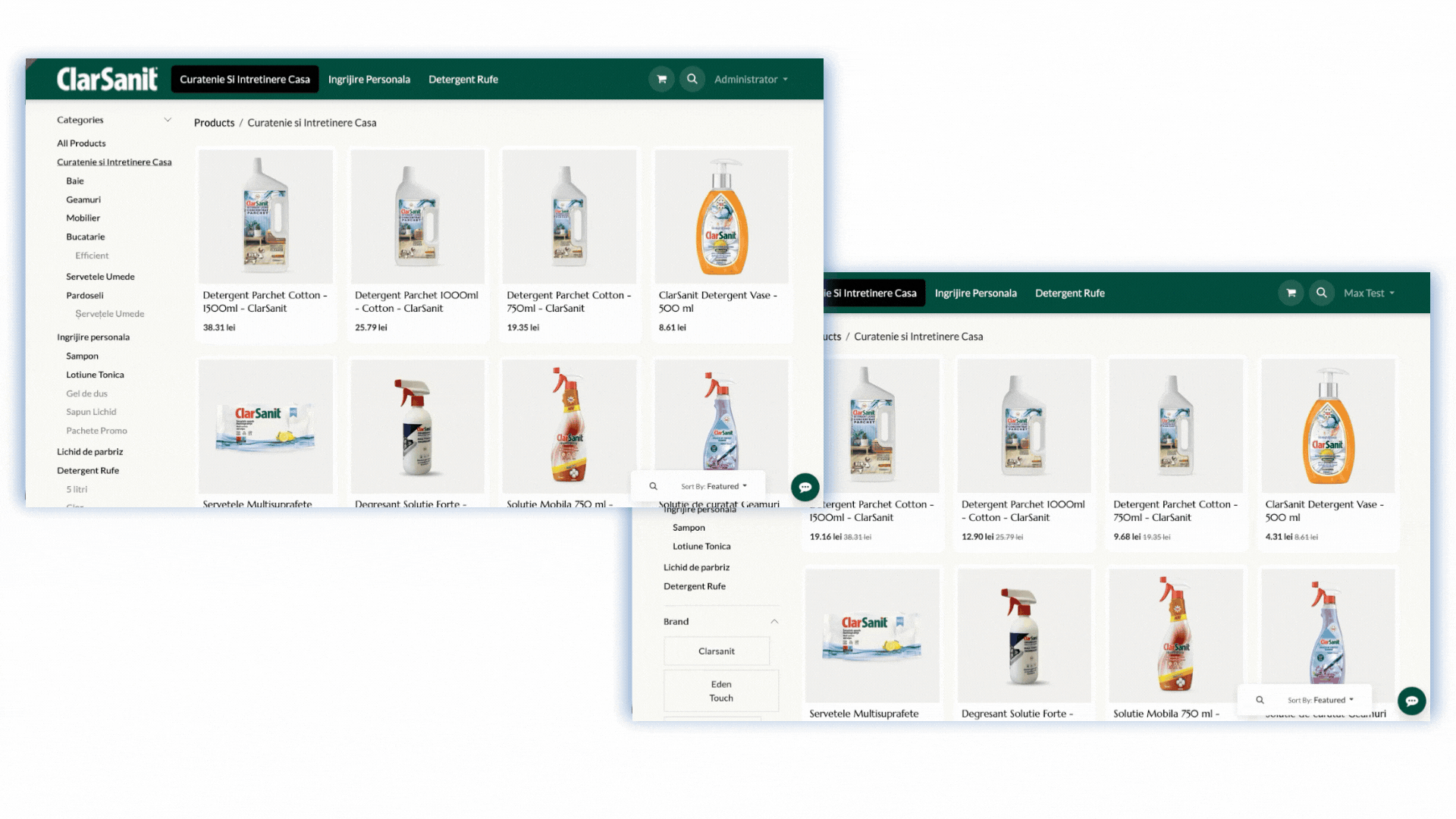Click the header search icon in the Max Test window

coord(1321,293)
